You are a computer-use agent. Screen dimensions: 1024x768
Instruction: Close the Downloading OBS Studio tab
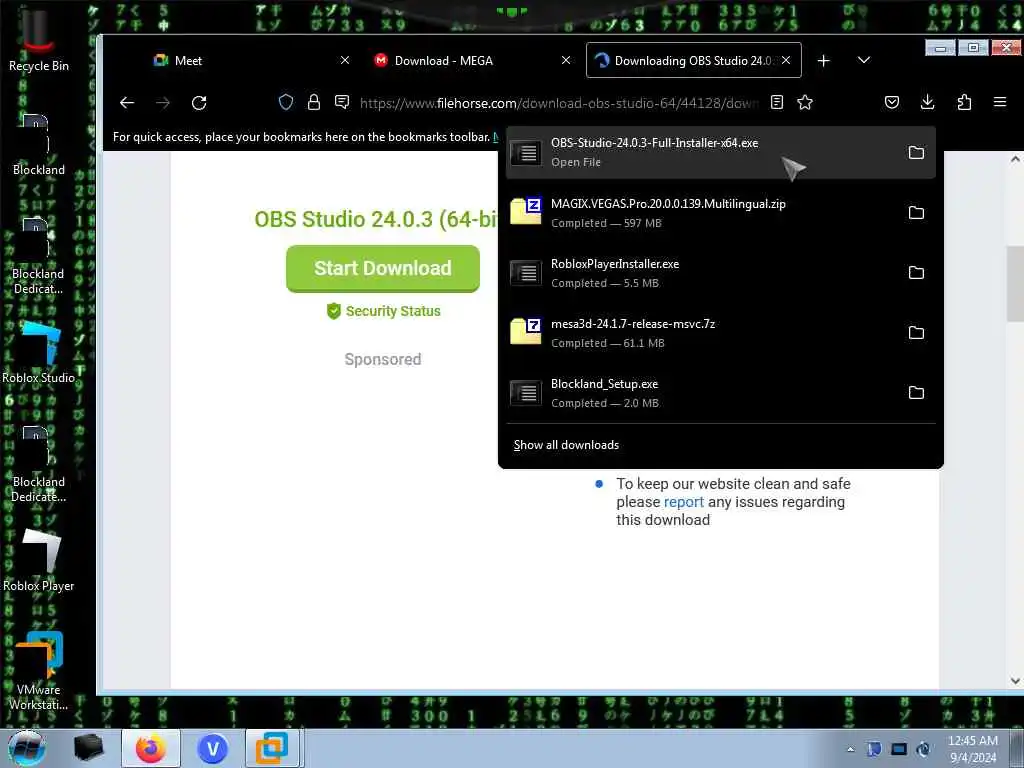pos(786,60)
